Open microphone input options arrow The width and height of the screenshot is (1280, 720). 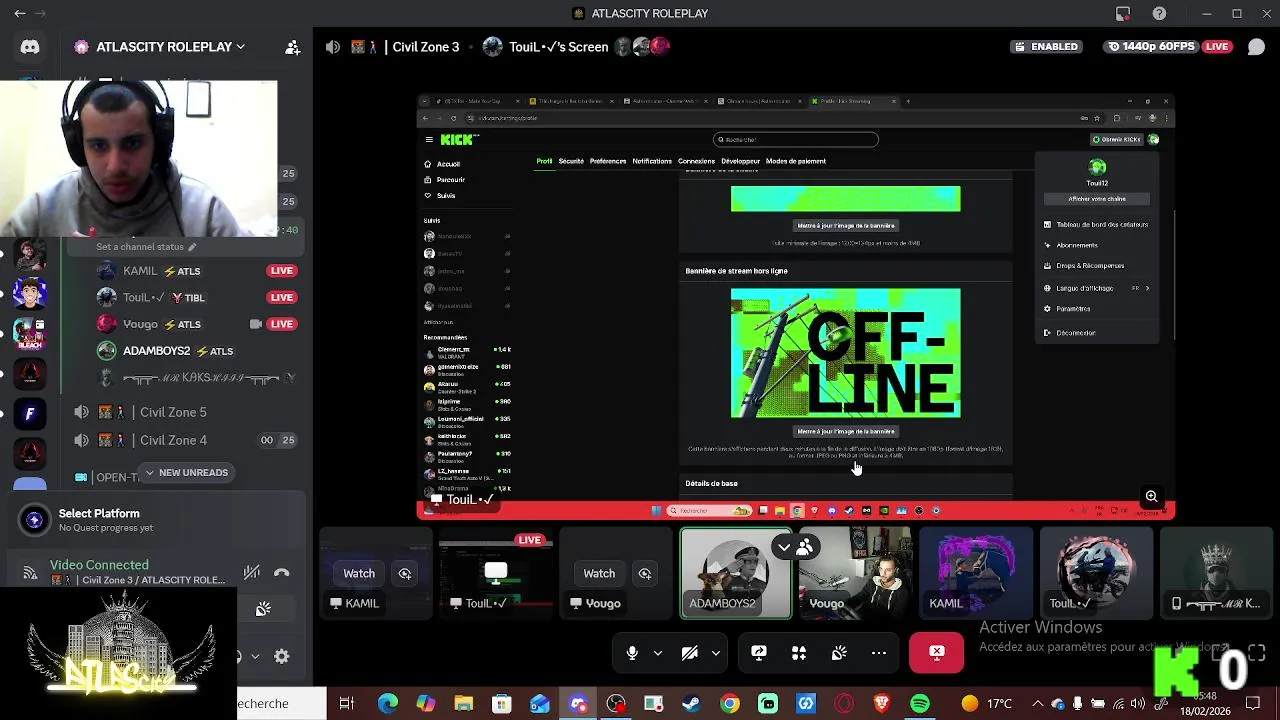tap(657, 653)
